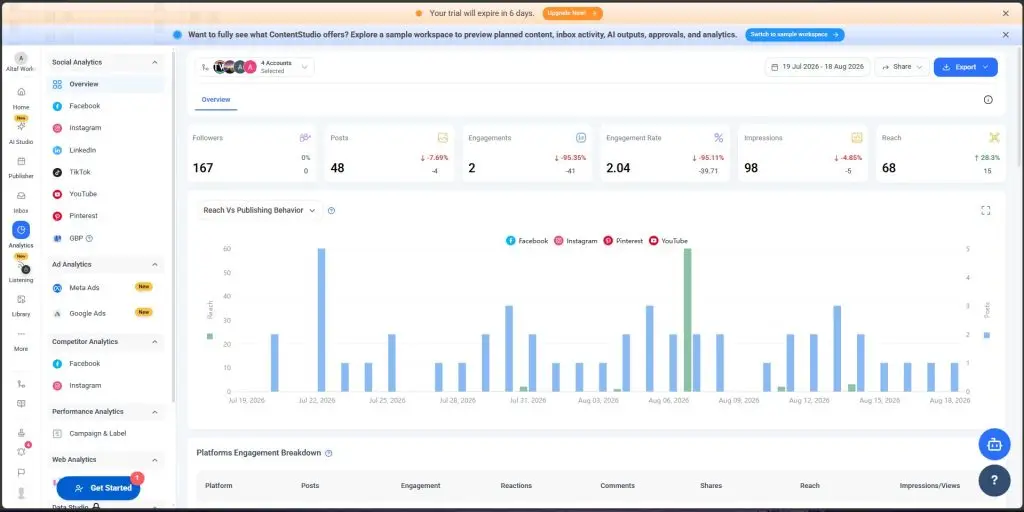
Task: Click the Engagements value 2
Action: click(x=472, y=168)
